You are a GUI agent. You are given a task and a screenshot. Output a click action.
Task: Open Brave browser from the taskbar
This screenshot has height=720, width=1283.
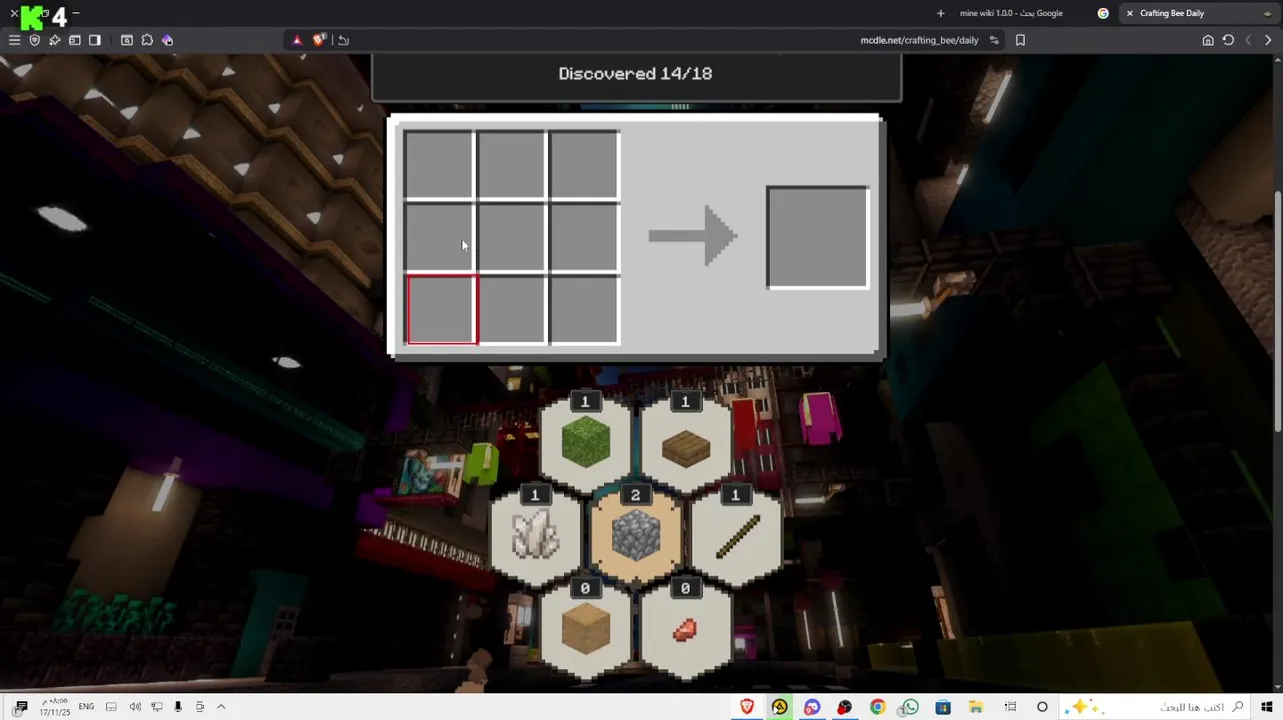(x=747, y=707)
